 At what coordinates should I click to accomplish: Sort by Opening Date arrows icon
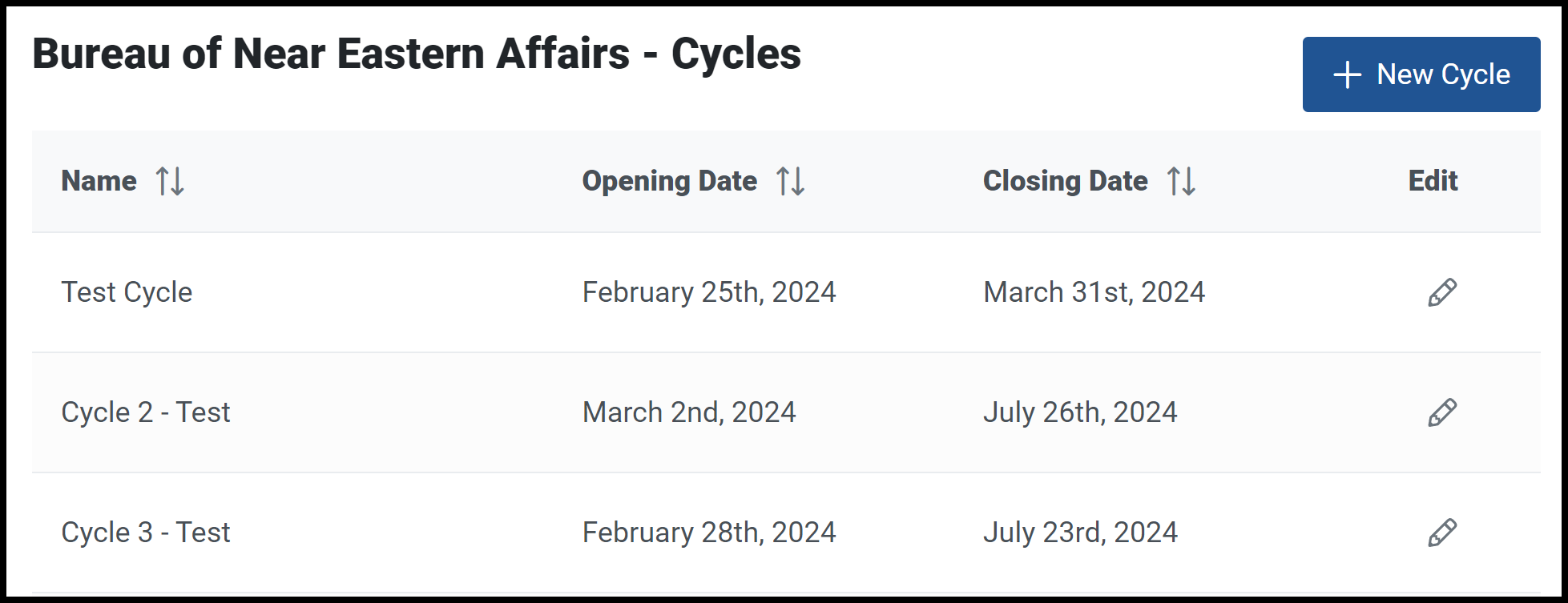(790, 181)
